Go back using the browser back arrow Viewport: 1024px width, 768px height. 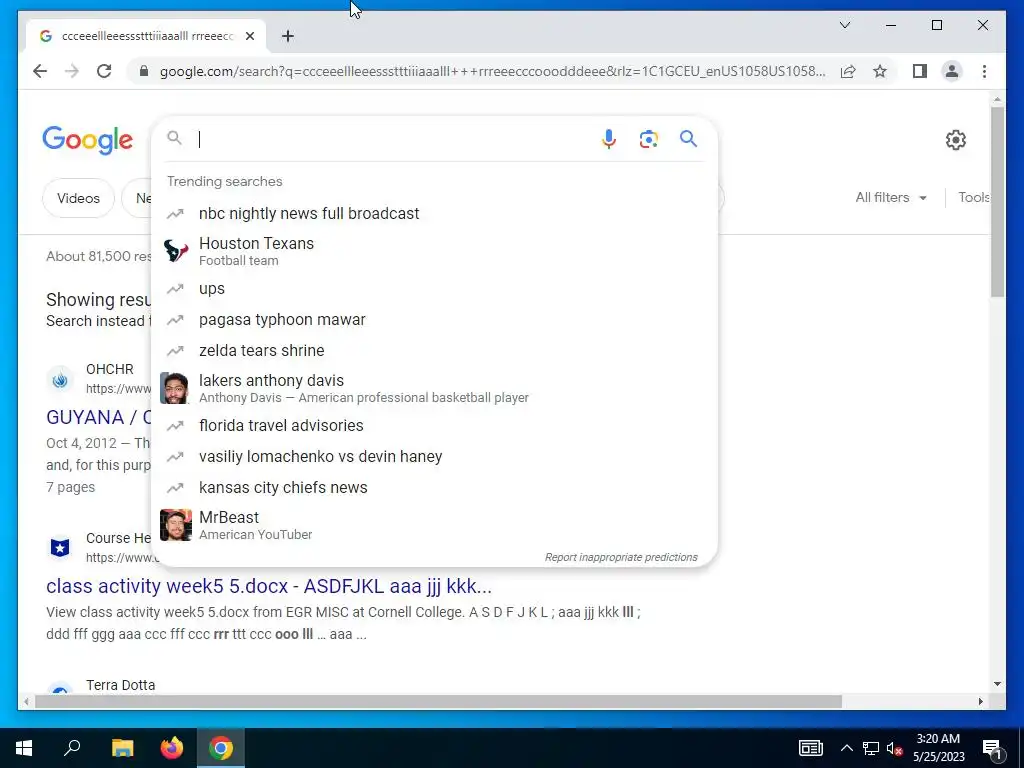[40, 71]
